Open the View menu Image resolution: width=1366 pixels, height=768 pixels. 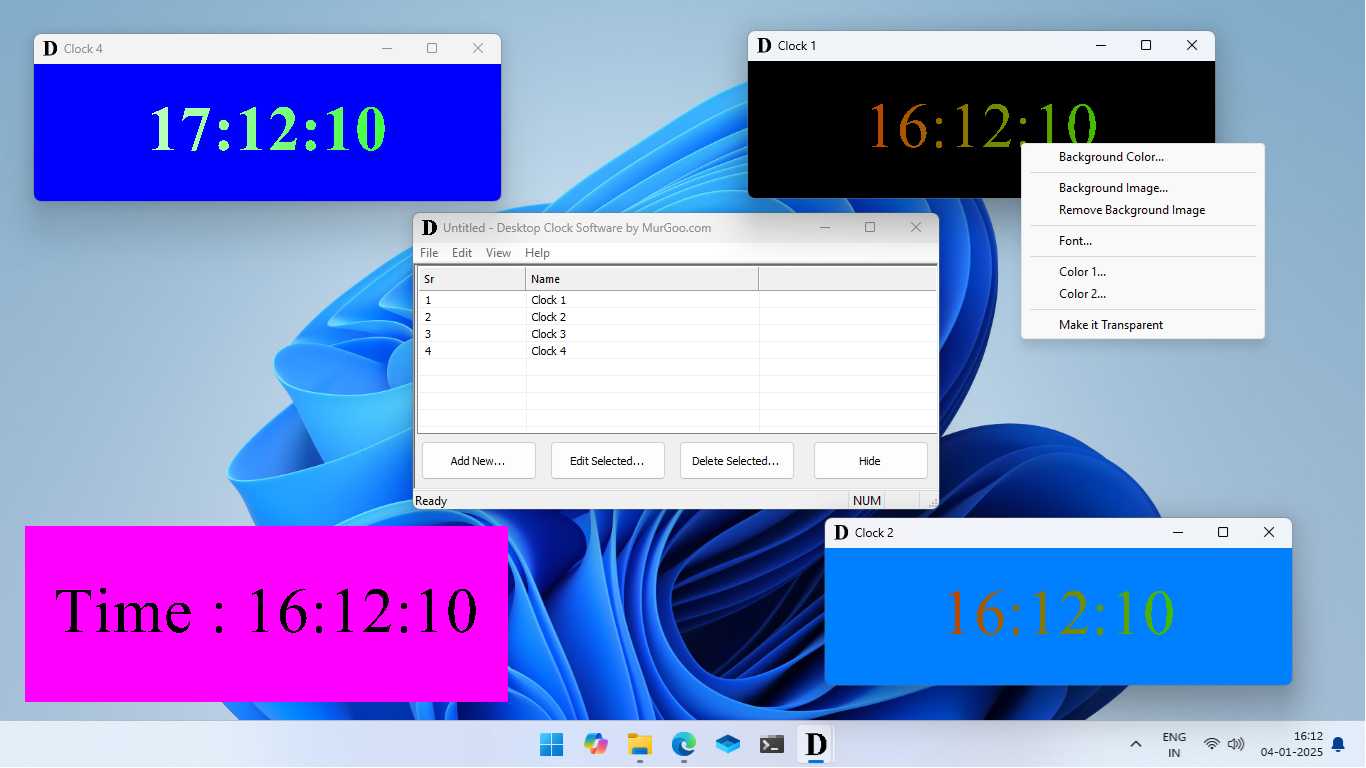[x=498, y=252]
